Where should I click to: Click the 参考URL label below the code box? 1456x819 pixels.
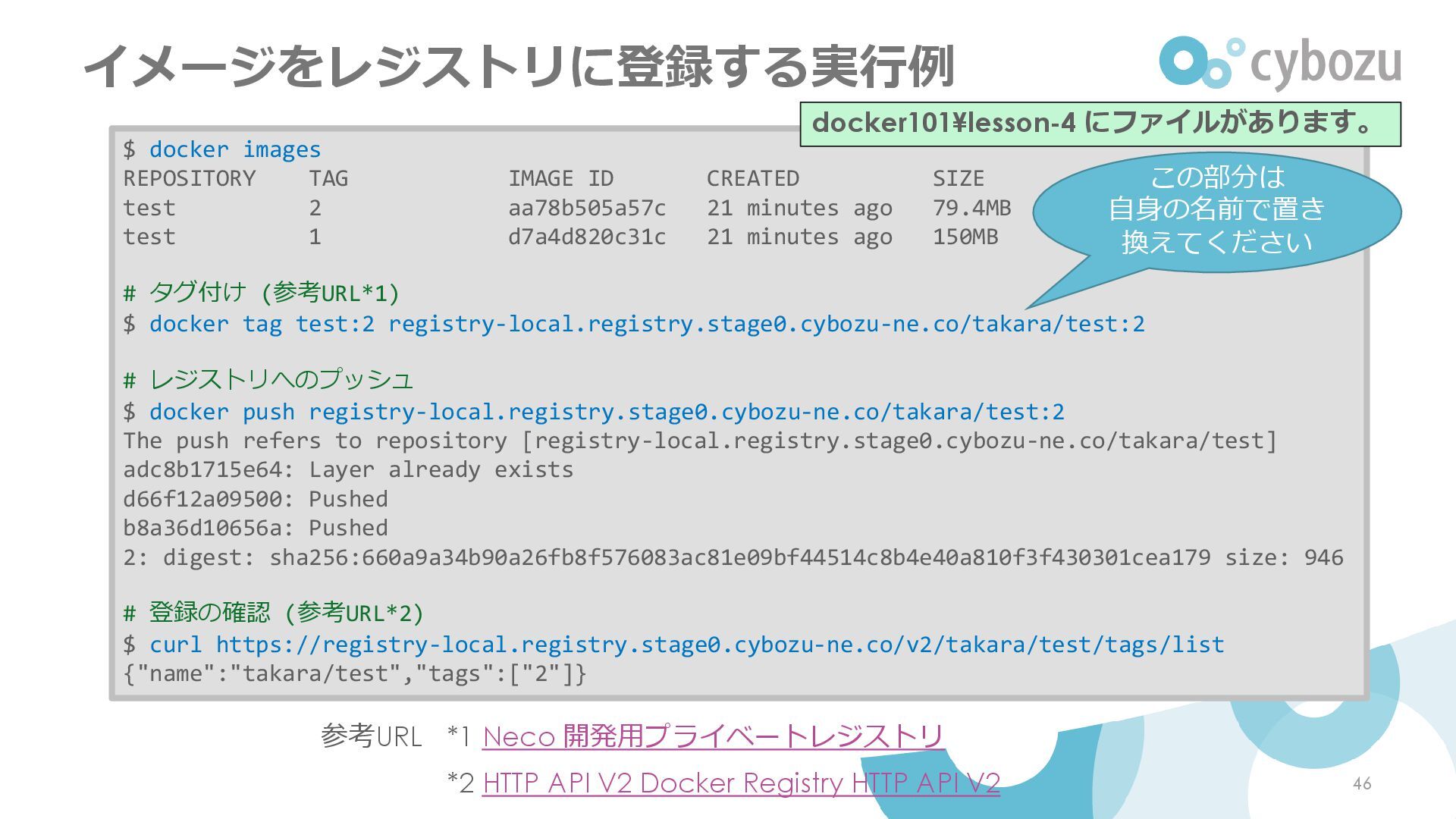[x=371, y=736]
